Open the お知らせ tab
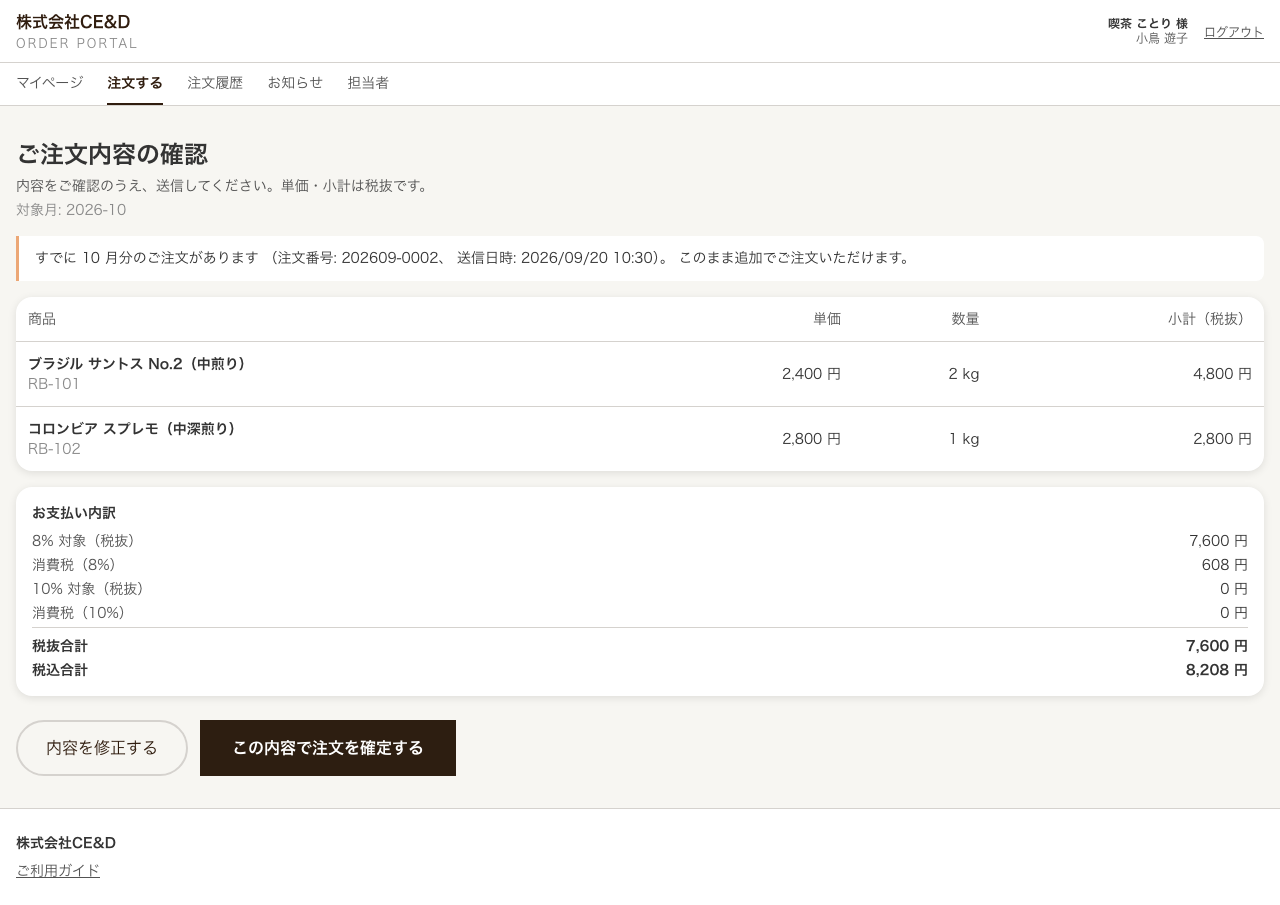Viewport: 1280px width, 905px height. click(x=295, y=83)
